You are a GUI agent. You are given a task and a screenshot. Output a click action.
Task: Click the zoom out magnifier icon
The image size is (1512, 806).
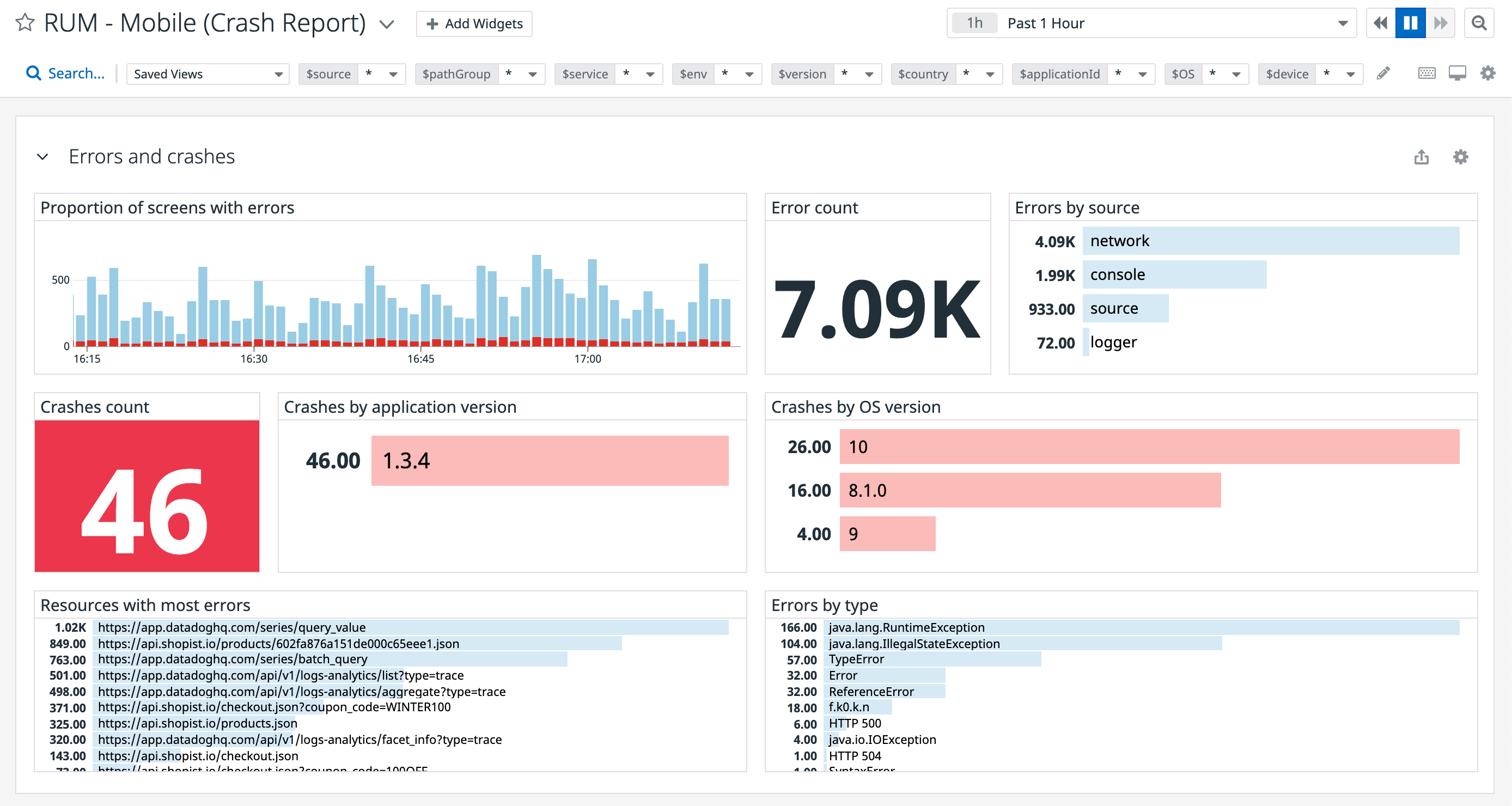click(x=1480, y=23)
